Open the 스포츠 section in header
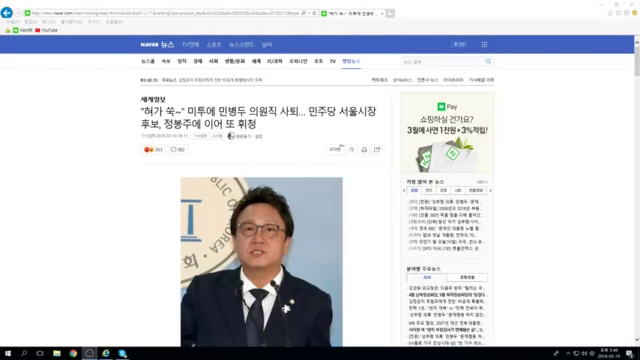This screenshot has height=360, width=640. (214, 44)
